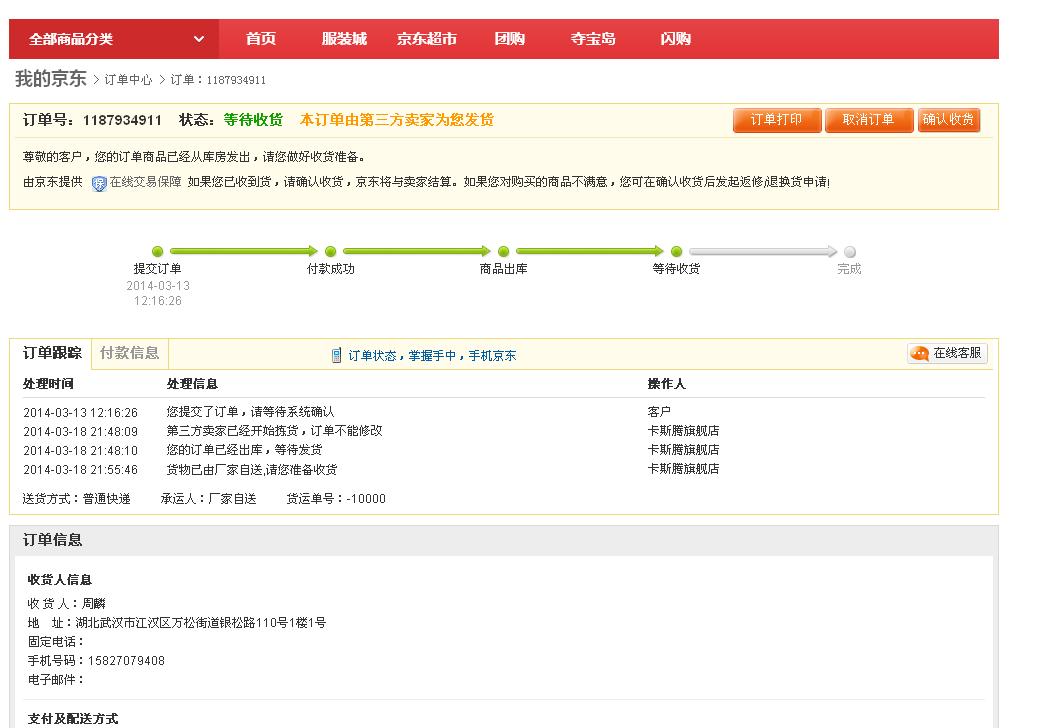Click the 取消订单 button

[x=869, y=118]
